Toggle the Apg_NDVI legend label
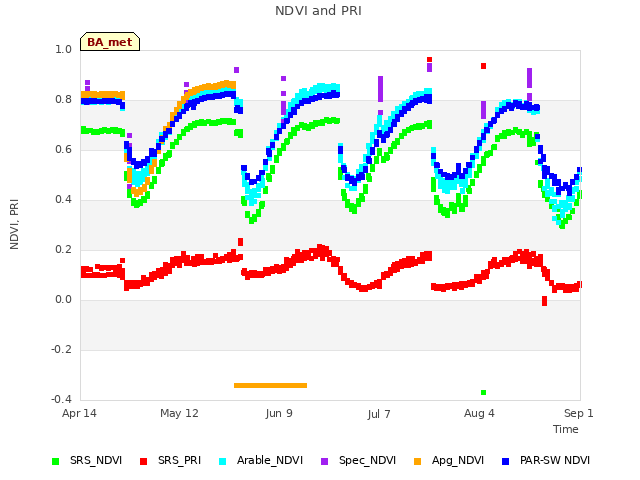 458,460
